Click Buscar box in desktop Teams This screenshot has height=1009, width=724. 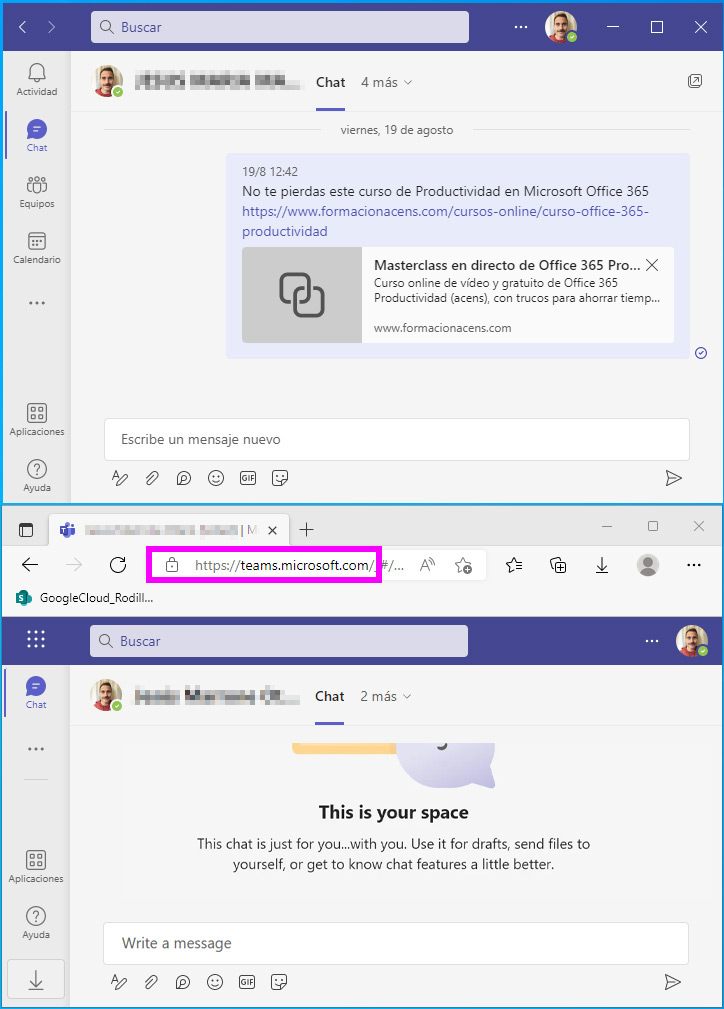click(x=279, y=27)
